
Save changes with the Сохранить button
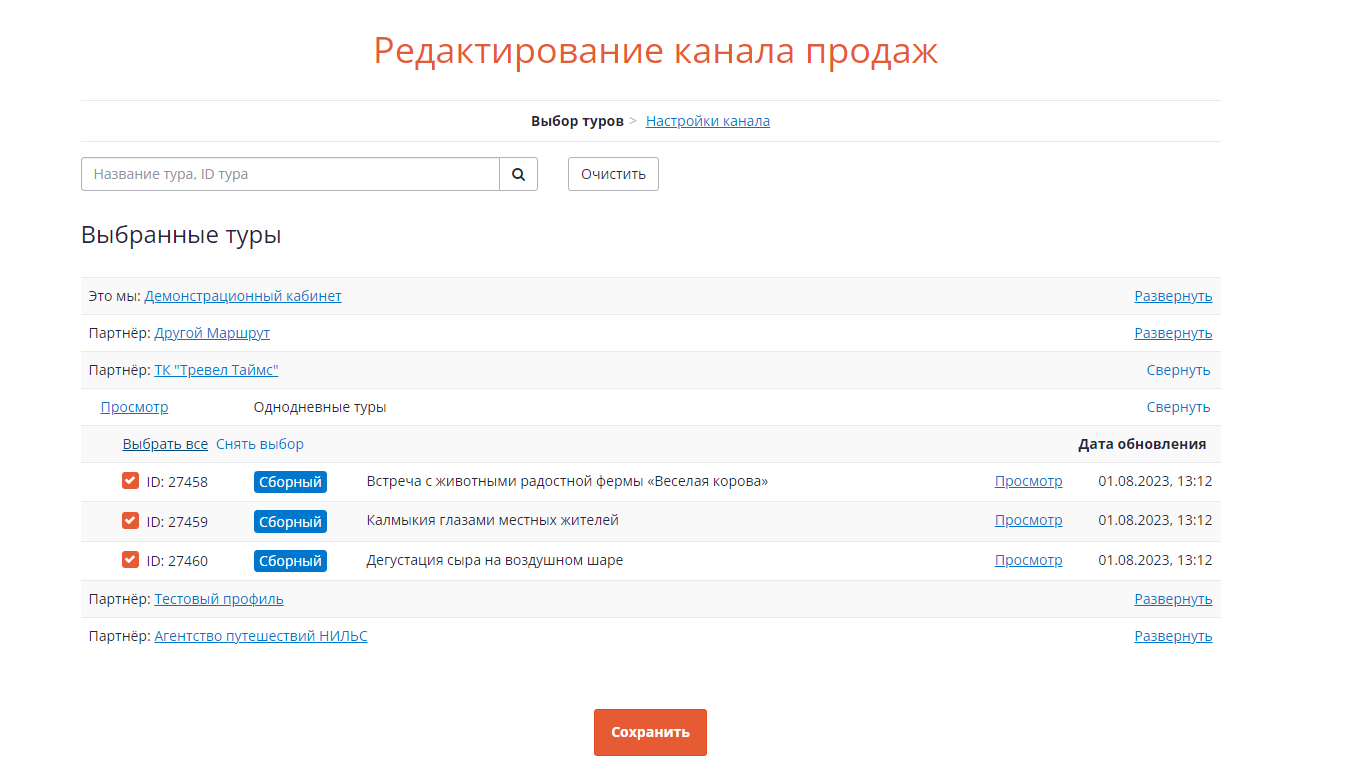(650, 732)
